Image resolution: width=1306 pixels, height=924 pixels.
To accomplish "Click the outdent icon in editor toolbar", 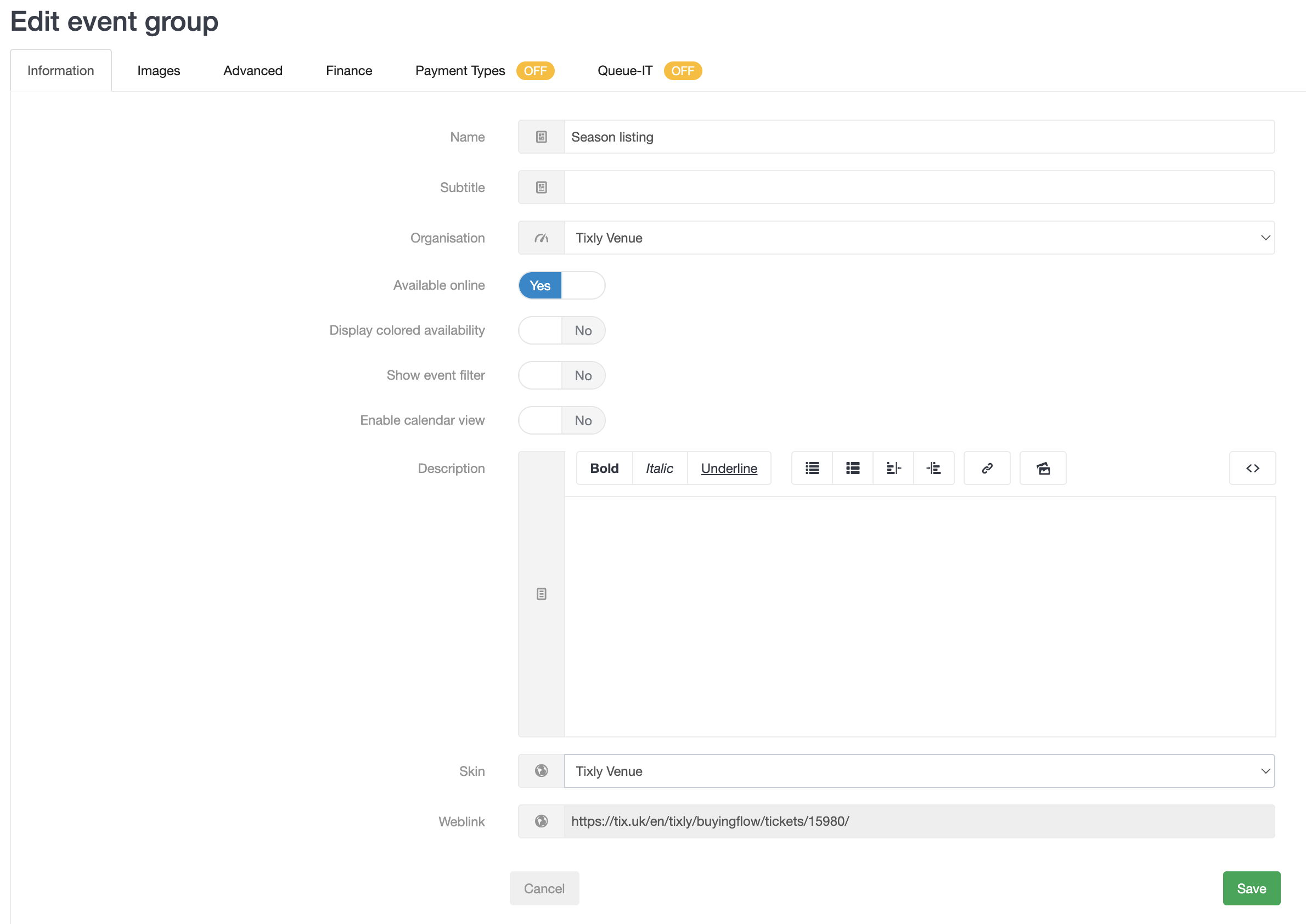I will click(x=893, y=468).
